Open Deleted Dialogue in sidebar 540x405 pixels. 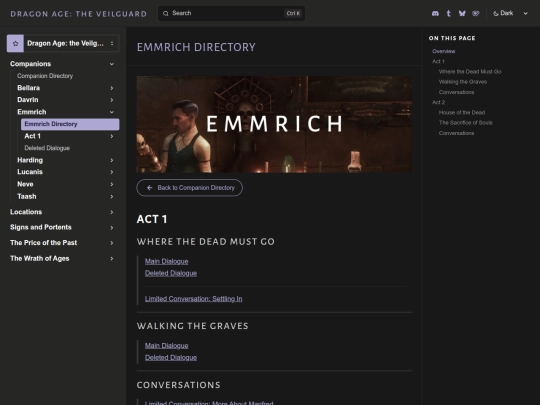coord(47,148)
